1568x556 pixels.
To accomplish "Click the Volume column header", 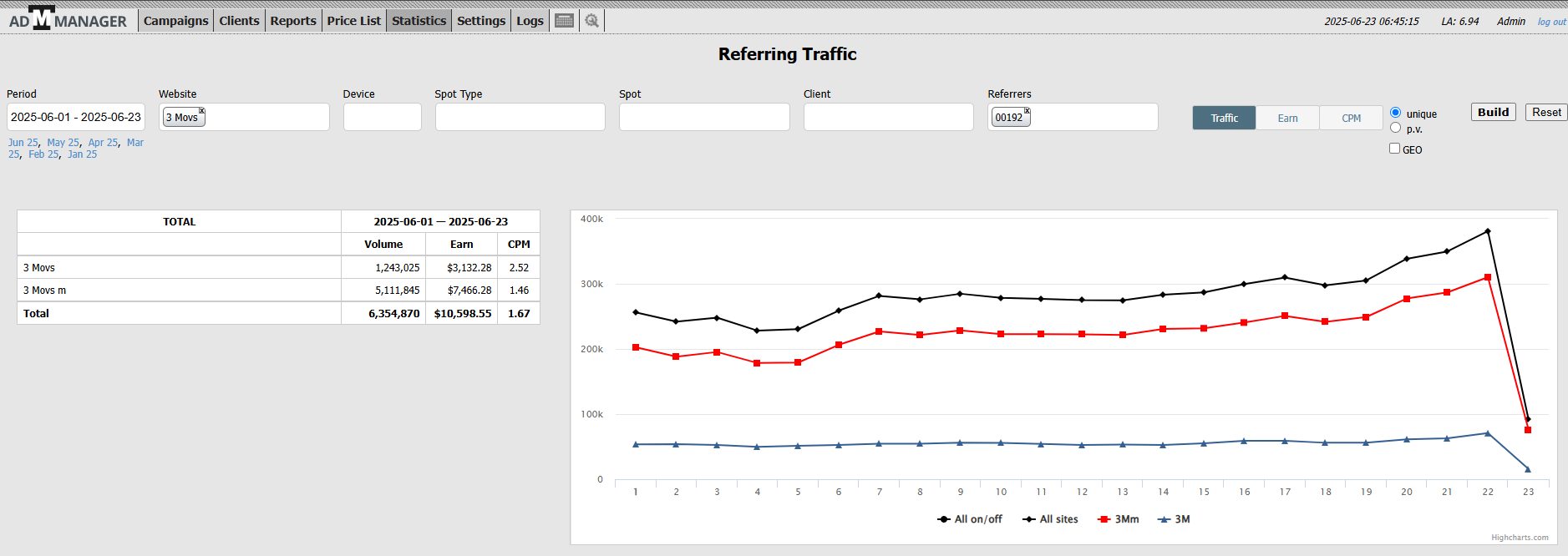I will click(383, 245).
